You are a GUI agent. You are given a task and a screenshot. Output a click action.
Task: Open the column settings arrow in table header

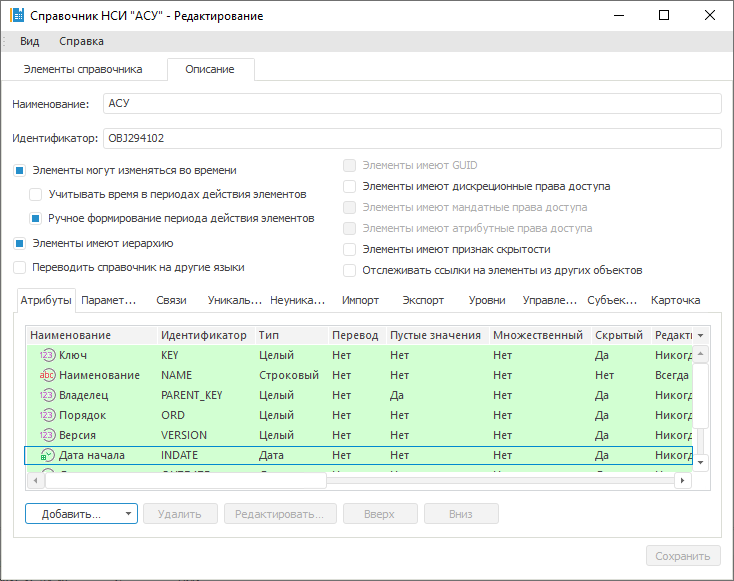(x=700, y=335)
